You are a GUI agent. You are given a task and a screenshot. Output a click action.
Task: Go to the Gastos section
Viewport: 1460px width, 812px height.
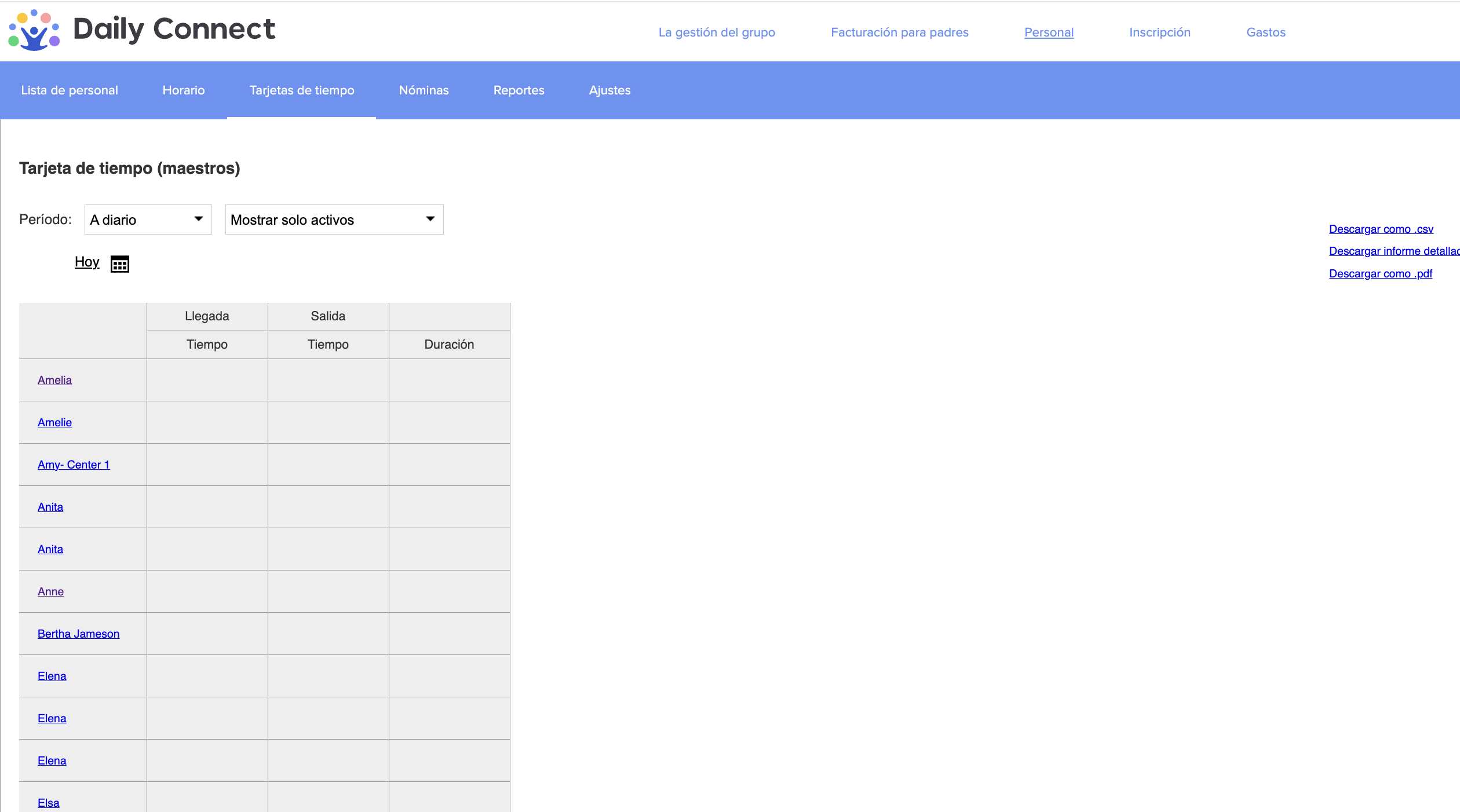pyautogui.click(x=1265, y=32)
